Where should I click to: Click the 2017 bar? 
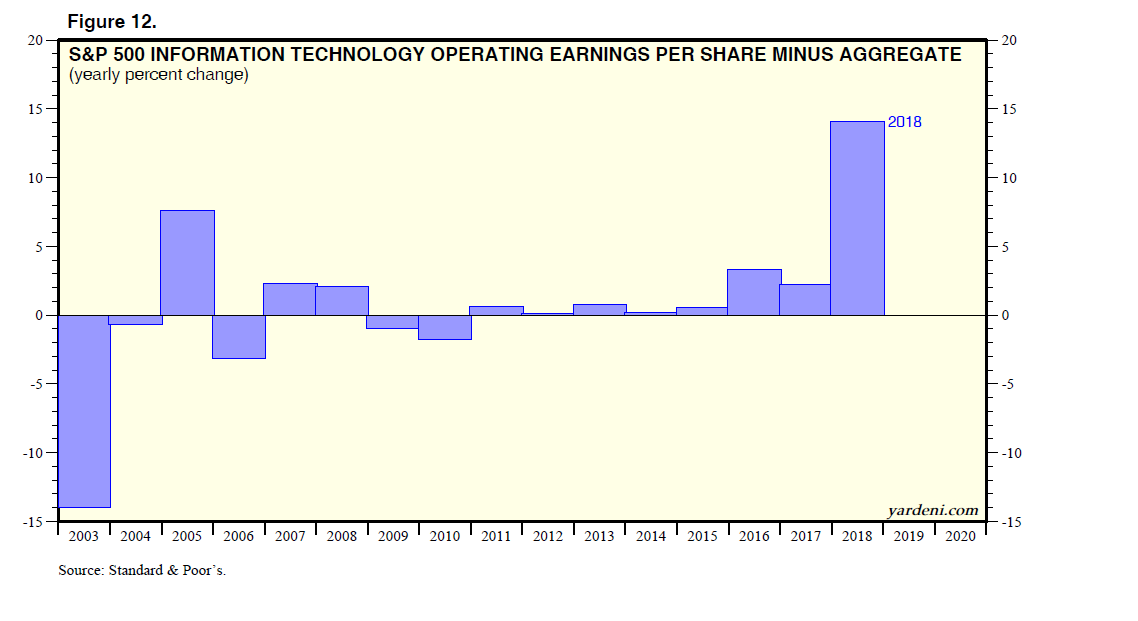[805, 300]
